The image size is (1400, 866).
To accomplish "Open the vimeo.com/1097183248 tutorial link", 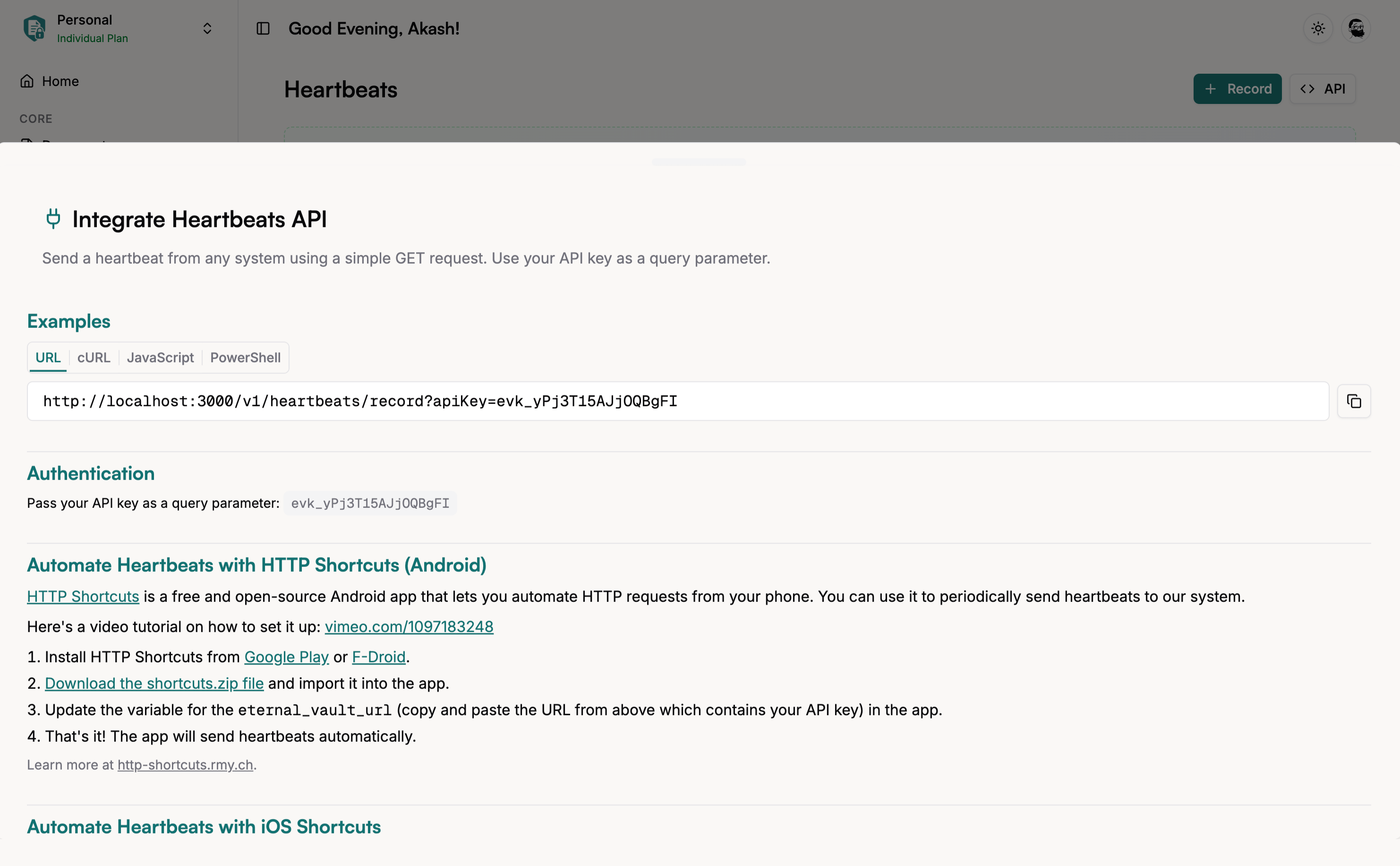I will (x=409, y=626).
